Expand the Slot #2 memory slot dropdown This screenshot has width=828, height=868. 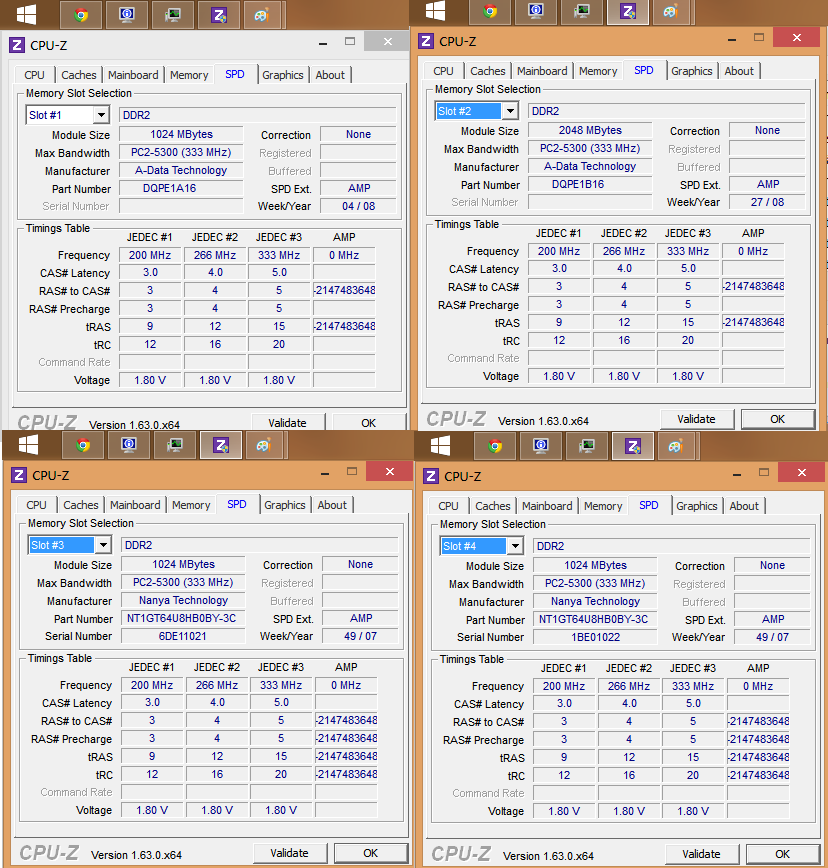(510, 111)
